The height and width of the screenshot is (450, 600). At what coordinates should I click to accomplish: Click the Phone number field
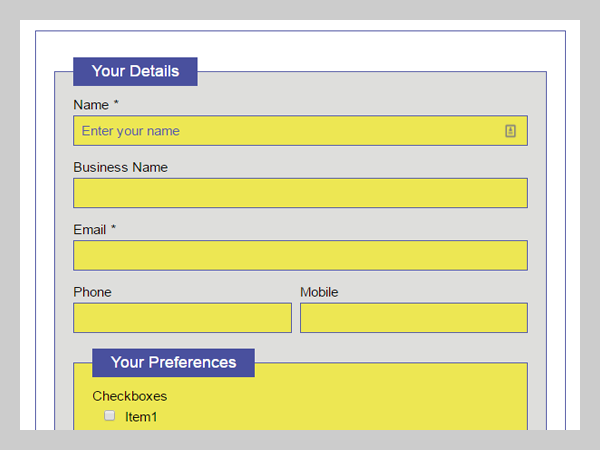click(x=182, y=318)
